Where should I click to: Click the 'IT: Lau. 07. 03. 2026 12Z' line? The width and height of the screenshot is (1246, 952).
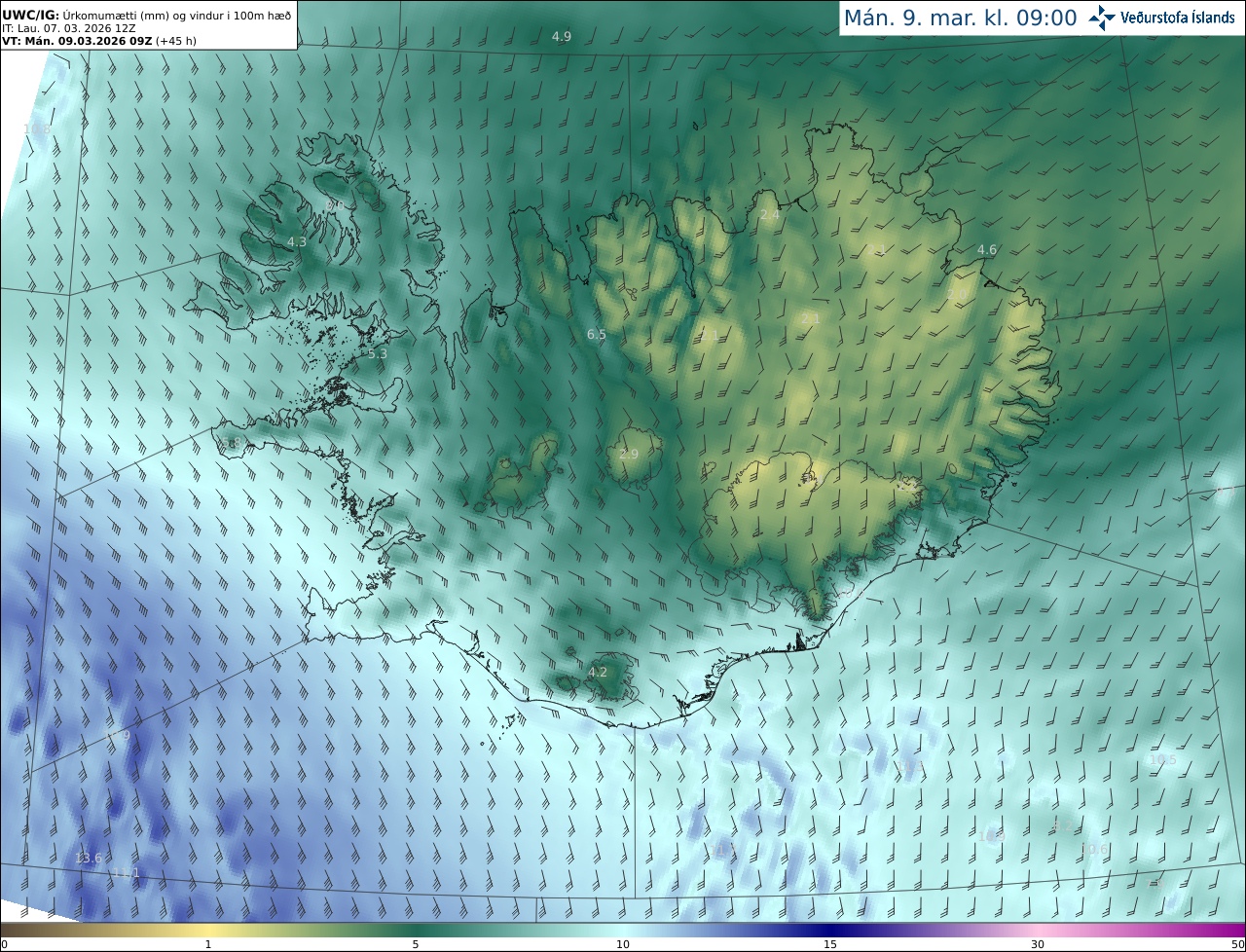pyautogui.click(x=70, y=28)
